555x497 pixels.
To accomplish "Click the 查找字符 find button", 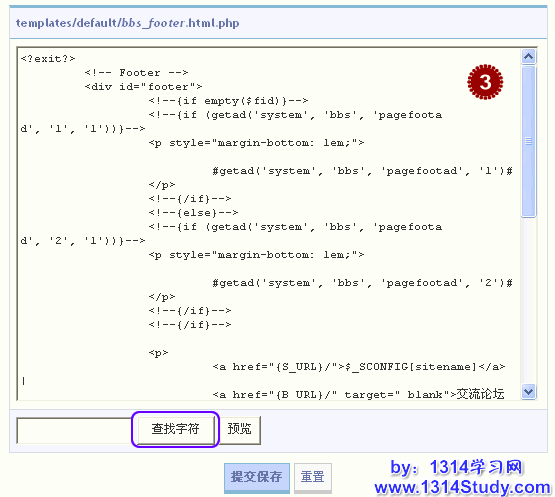I will tap(176, 429).
